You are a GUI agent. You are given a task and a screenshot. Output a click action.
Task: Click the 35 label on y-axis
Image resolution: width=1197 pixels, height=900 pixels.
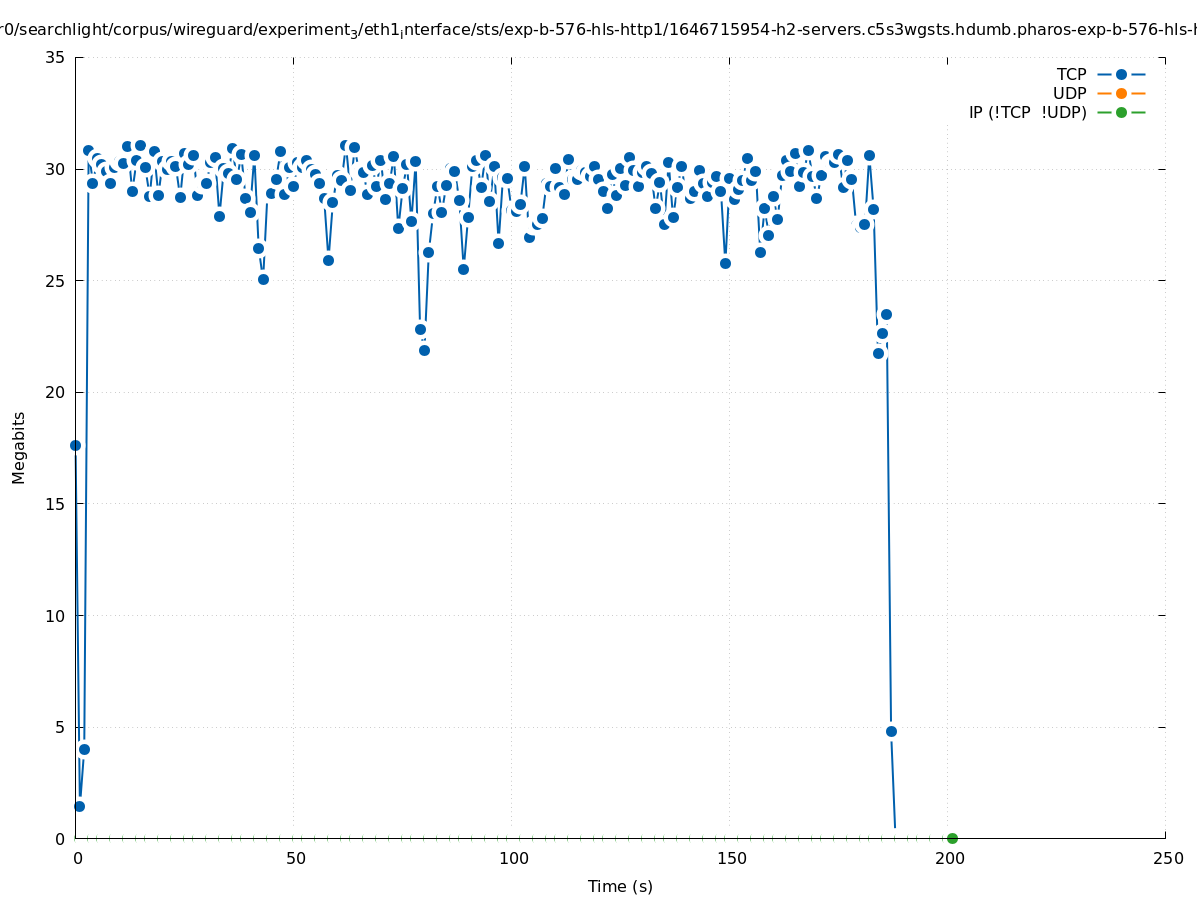point(55,57)
